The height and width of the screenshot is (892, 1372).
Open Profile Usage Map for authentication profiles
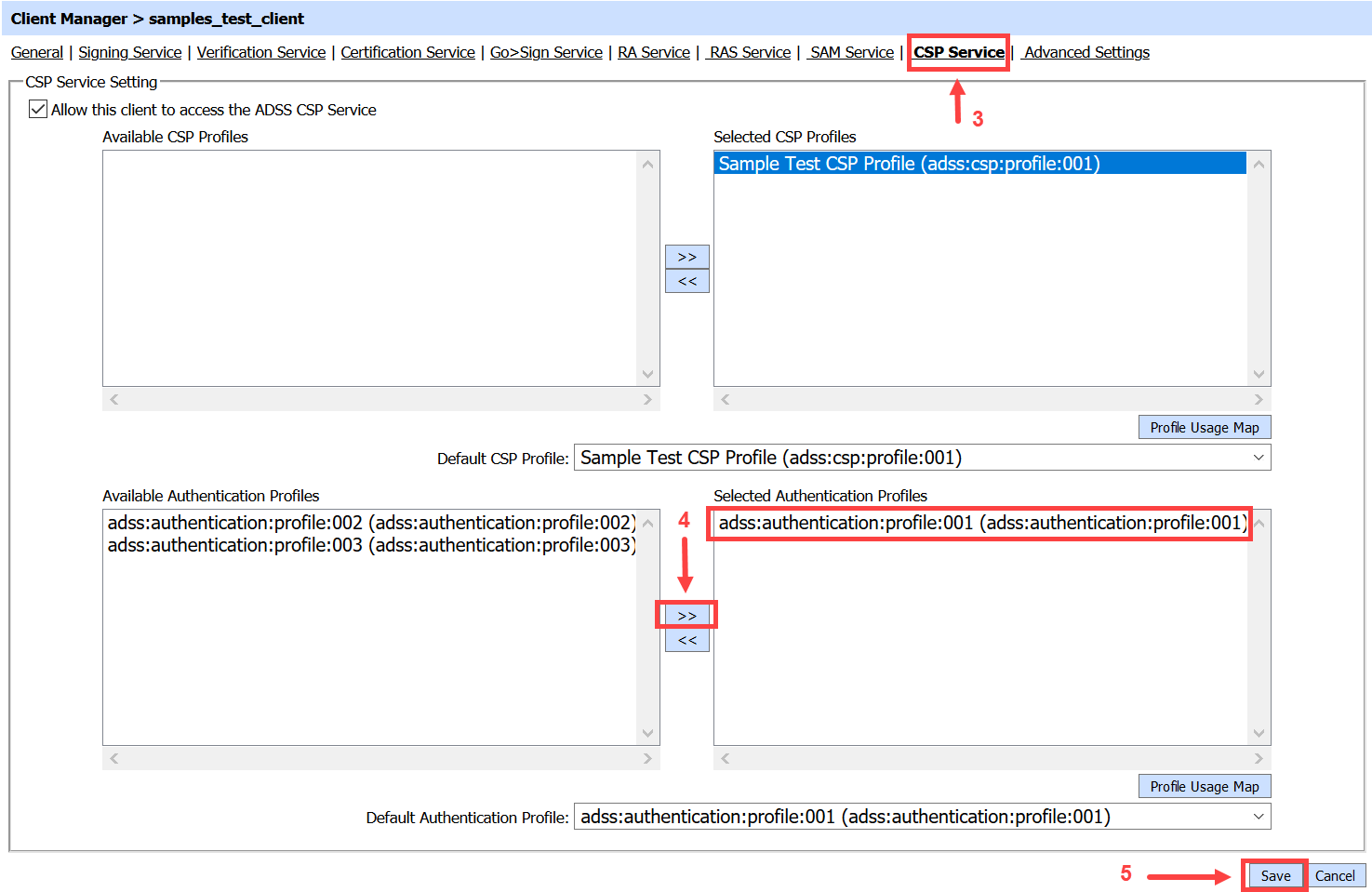[1204, 786]
